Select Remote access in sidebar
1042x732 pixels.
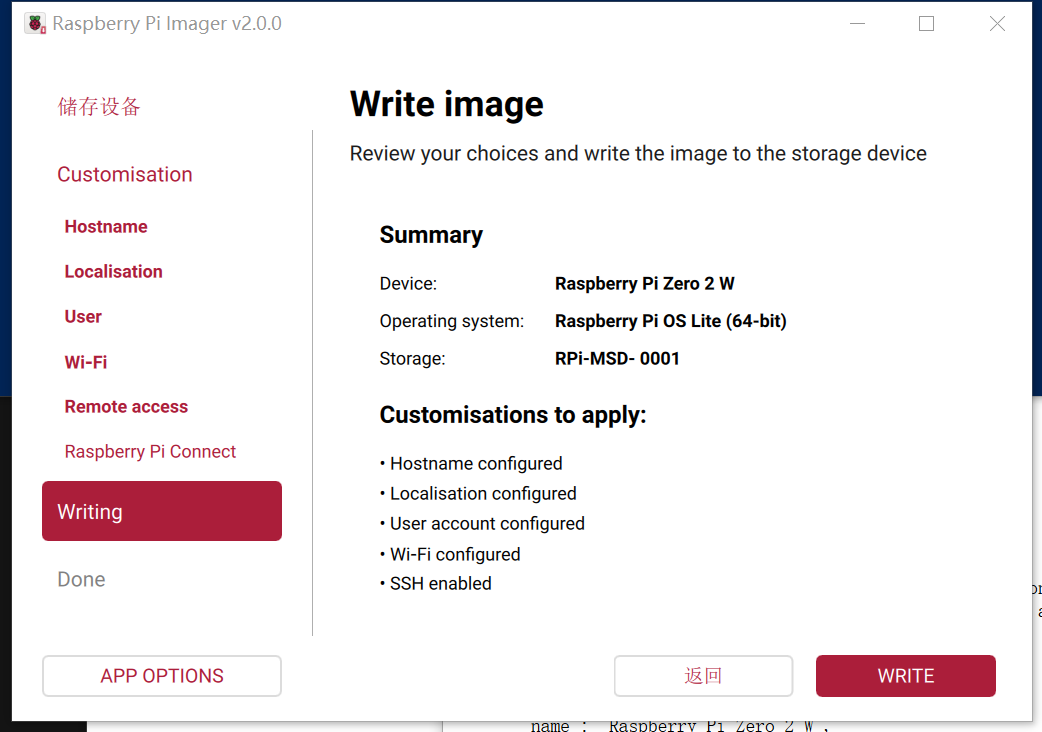point(126,407)
